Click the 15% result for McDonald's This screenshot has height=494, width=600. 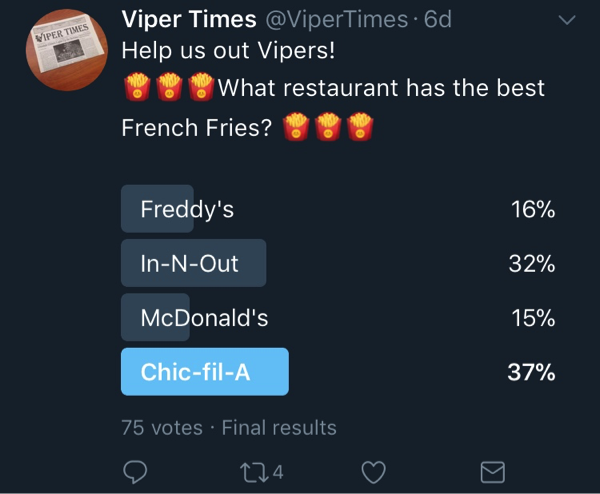(533, 318)
